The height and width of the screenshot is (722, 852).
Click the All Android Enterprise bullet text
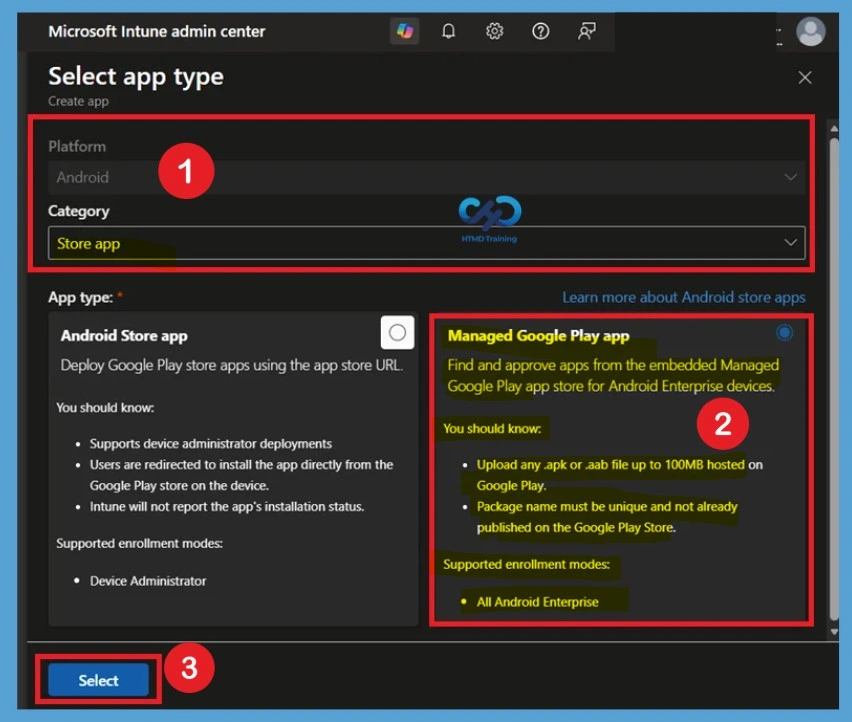point(537,601)
